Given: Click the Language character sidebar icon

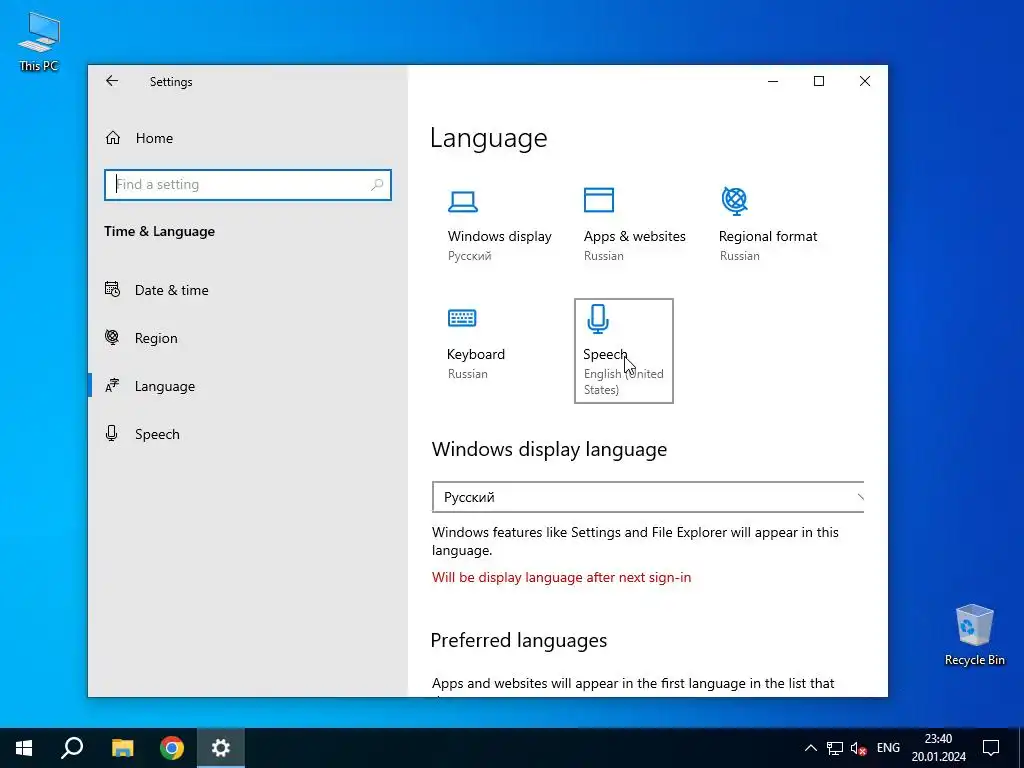Looking at the screenshot, I should point(112,385).
